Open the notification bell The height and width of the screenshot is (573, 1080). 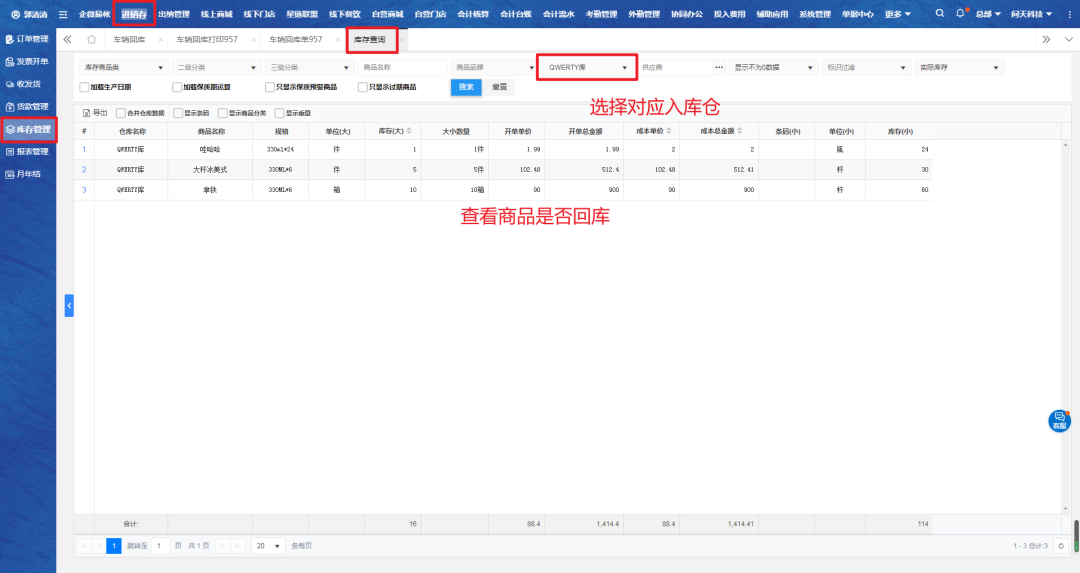tap(960, 14)
